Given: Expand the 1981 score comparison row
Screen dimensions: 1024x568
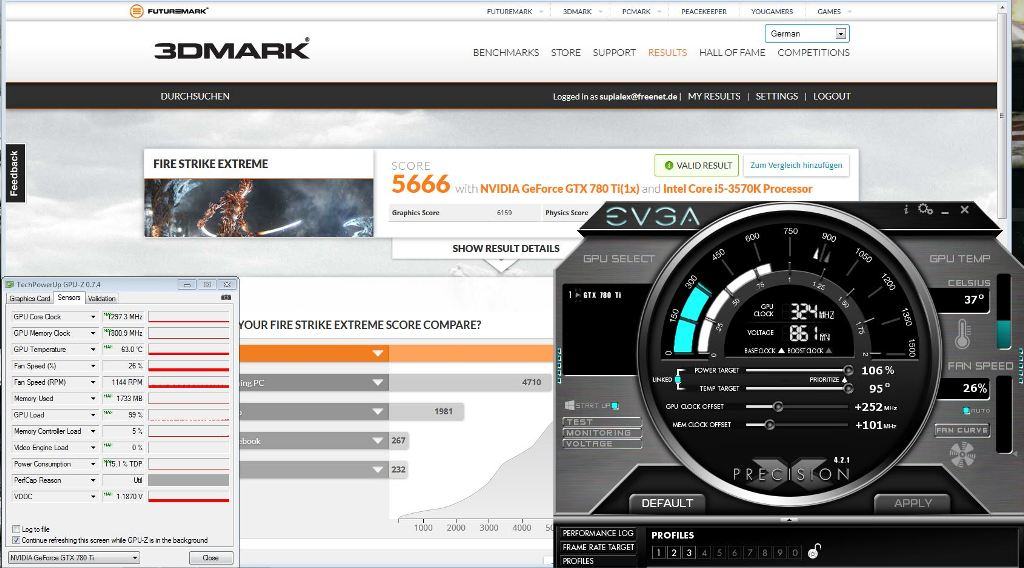Looking at the screenshot, I should (x=377, y=411).
